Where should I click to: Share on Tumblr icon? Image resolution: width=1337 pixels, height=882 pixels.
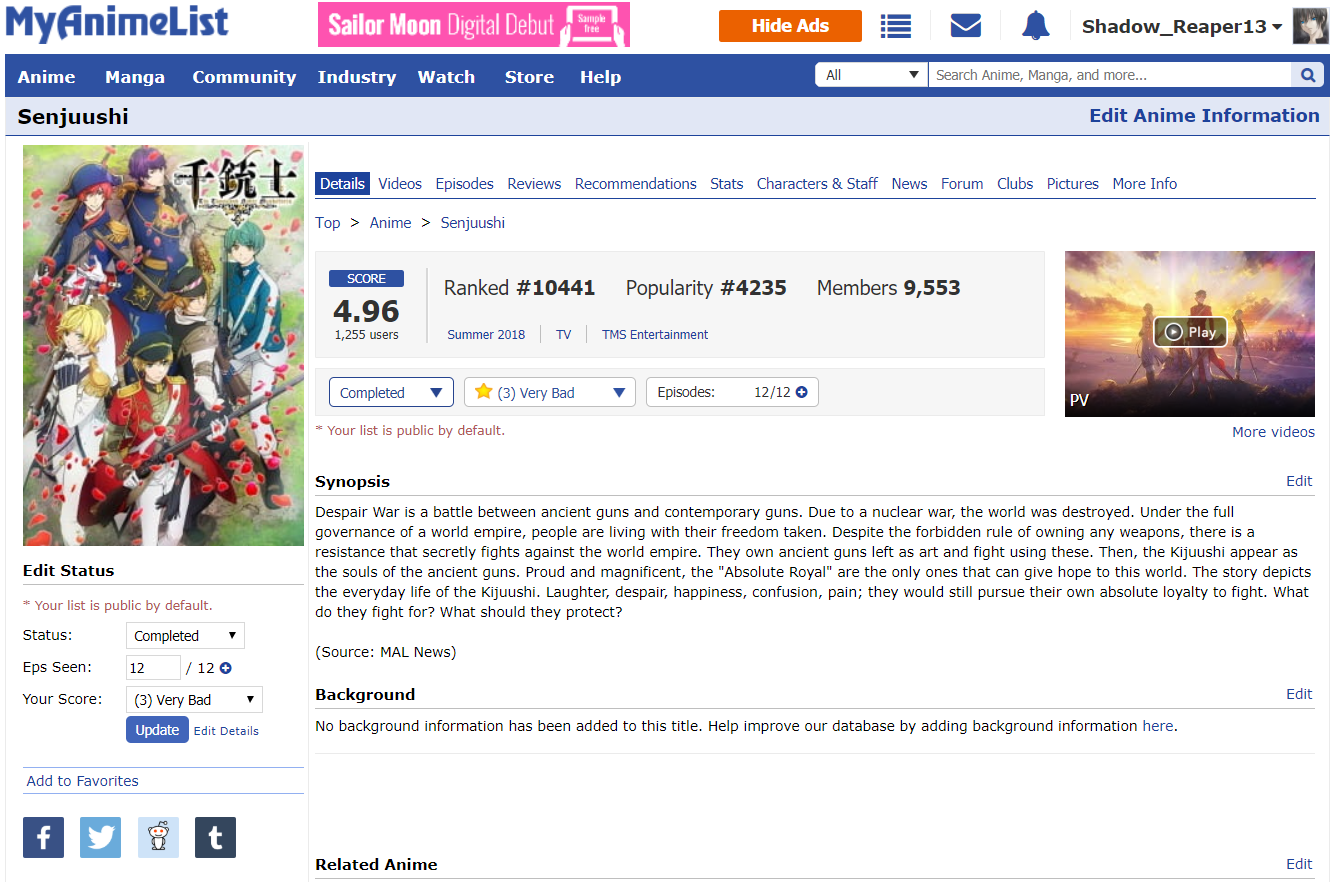coord(215,837)
